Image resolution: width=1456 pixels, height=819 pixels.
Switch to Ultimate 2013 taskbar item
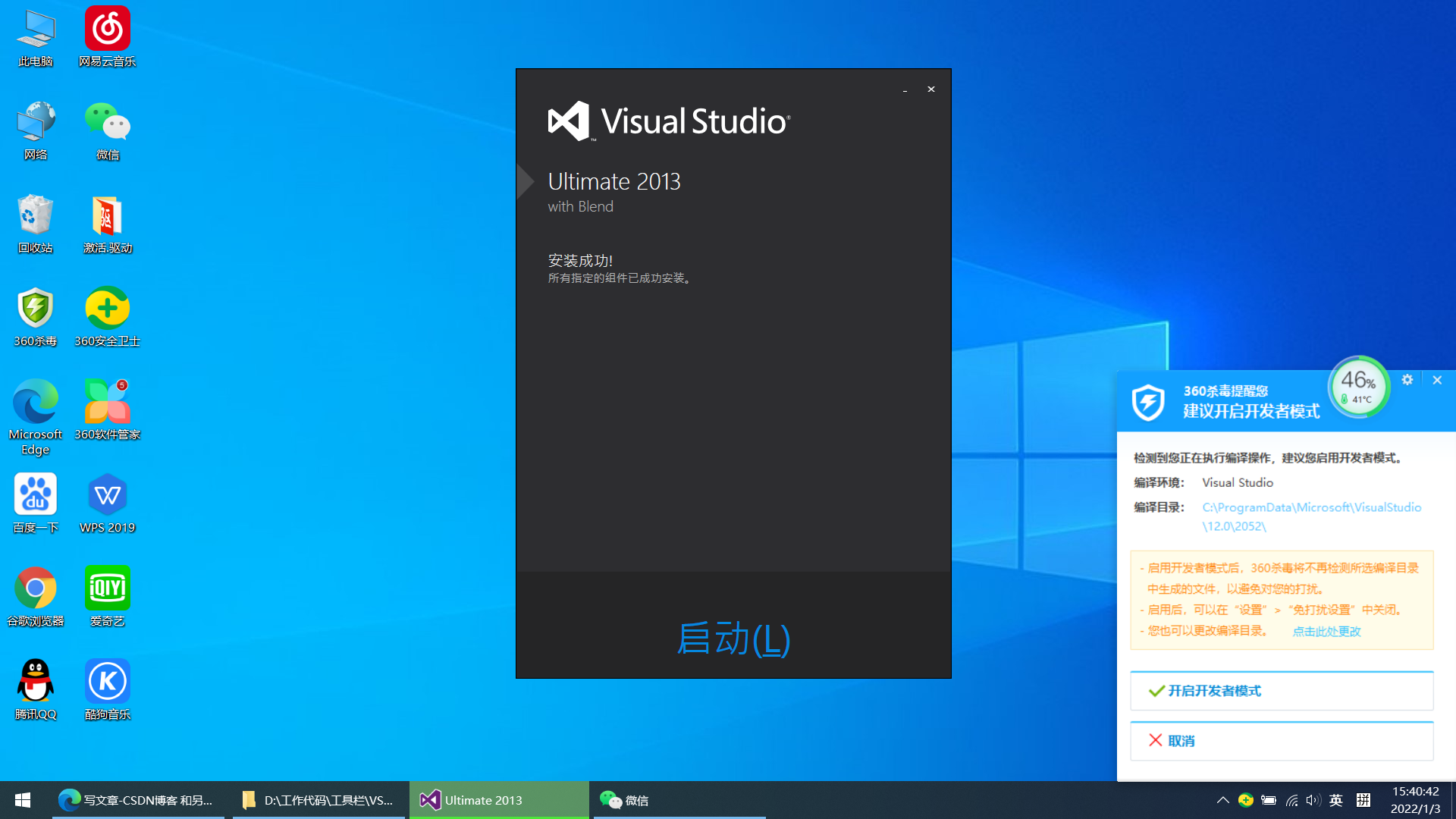click(499, 800)
